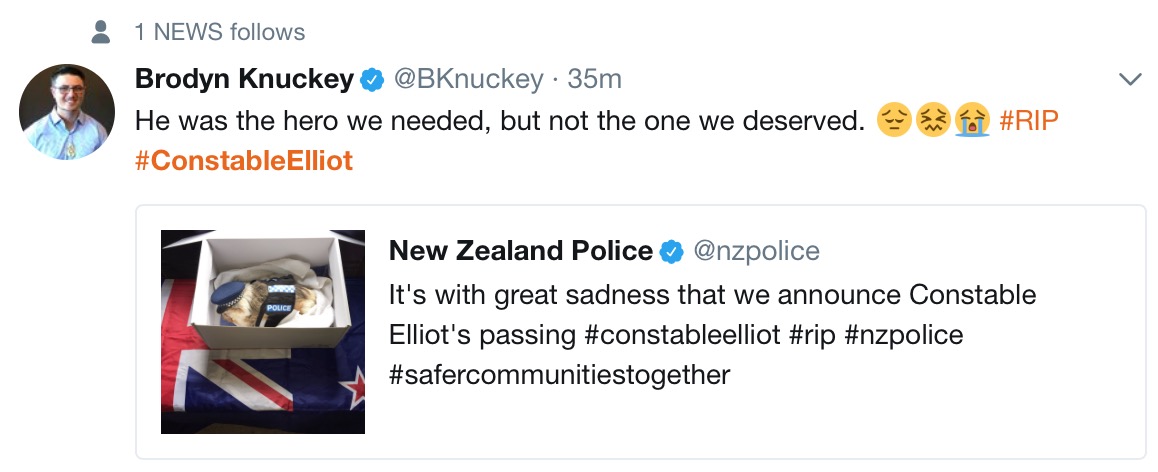Open the Brodyn Knuckey display name link
Viewport: 1158px width, 472px height.
point(244,78)
